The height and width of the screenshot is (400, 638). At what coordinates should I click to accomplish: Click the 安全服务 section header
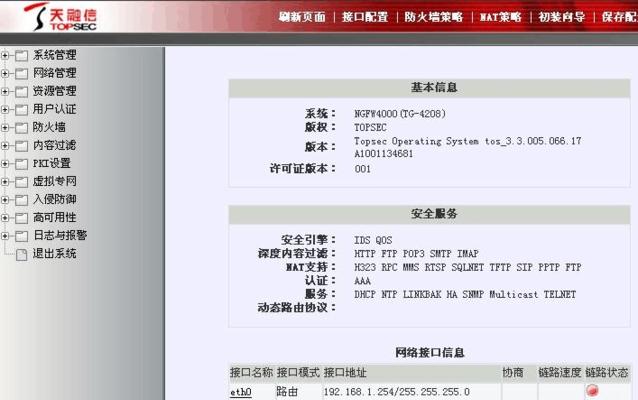pyautogui.click(x=429, y=214)
